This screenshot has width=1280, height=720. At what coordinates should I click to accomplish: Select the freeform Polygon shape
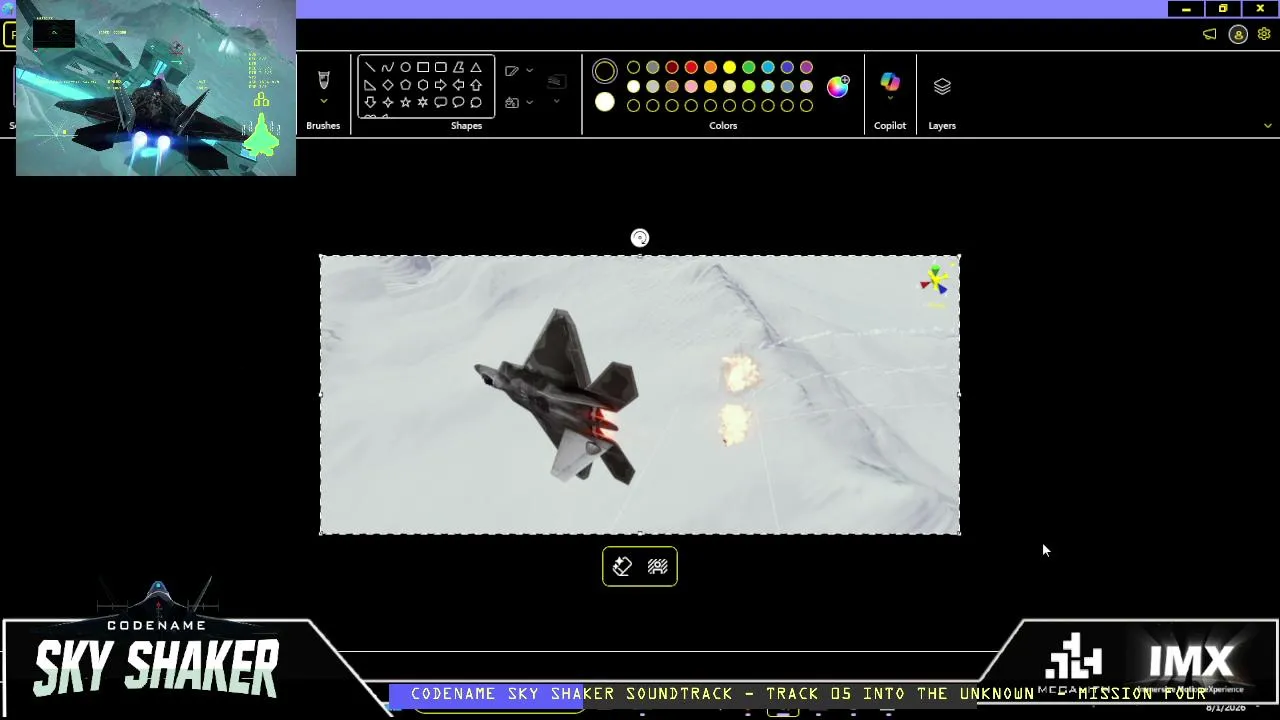458,68
